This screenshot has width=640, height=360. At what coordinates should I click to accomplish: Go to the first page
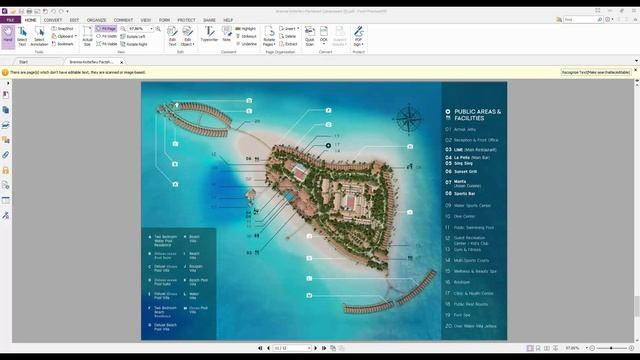click(260, 348)
